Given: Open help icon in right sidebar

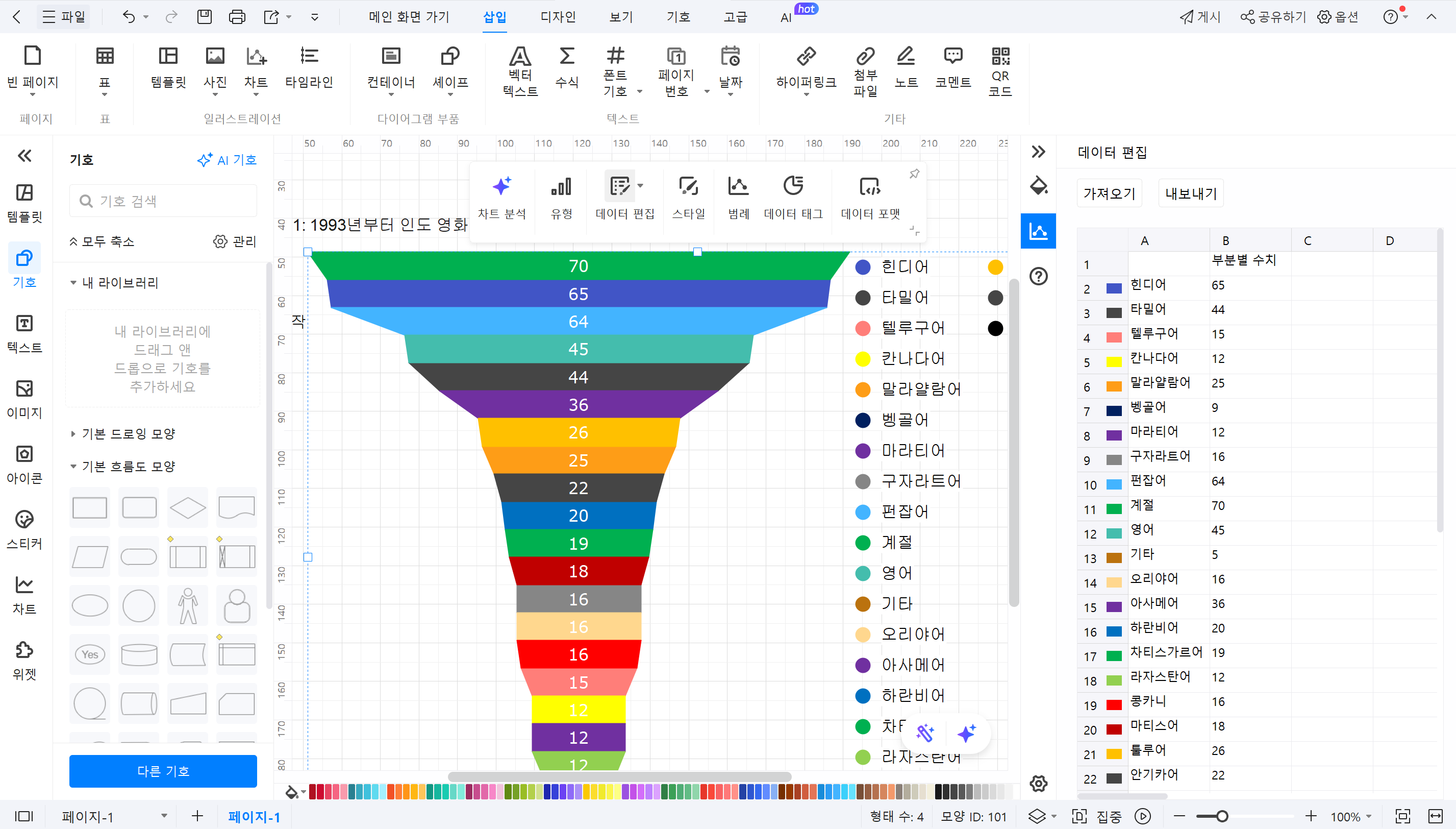Looking at the screenshot, I should point(1038,276).
